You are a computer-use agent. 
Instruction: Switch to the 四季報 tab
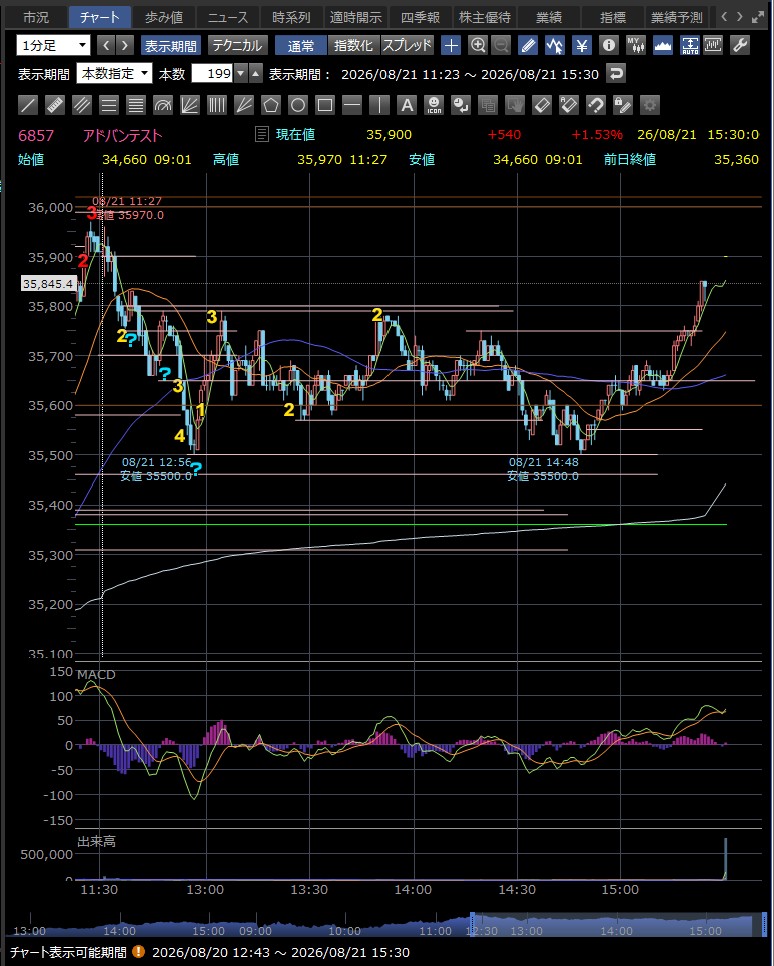coord(420,18)
